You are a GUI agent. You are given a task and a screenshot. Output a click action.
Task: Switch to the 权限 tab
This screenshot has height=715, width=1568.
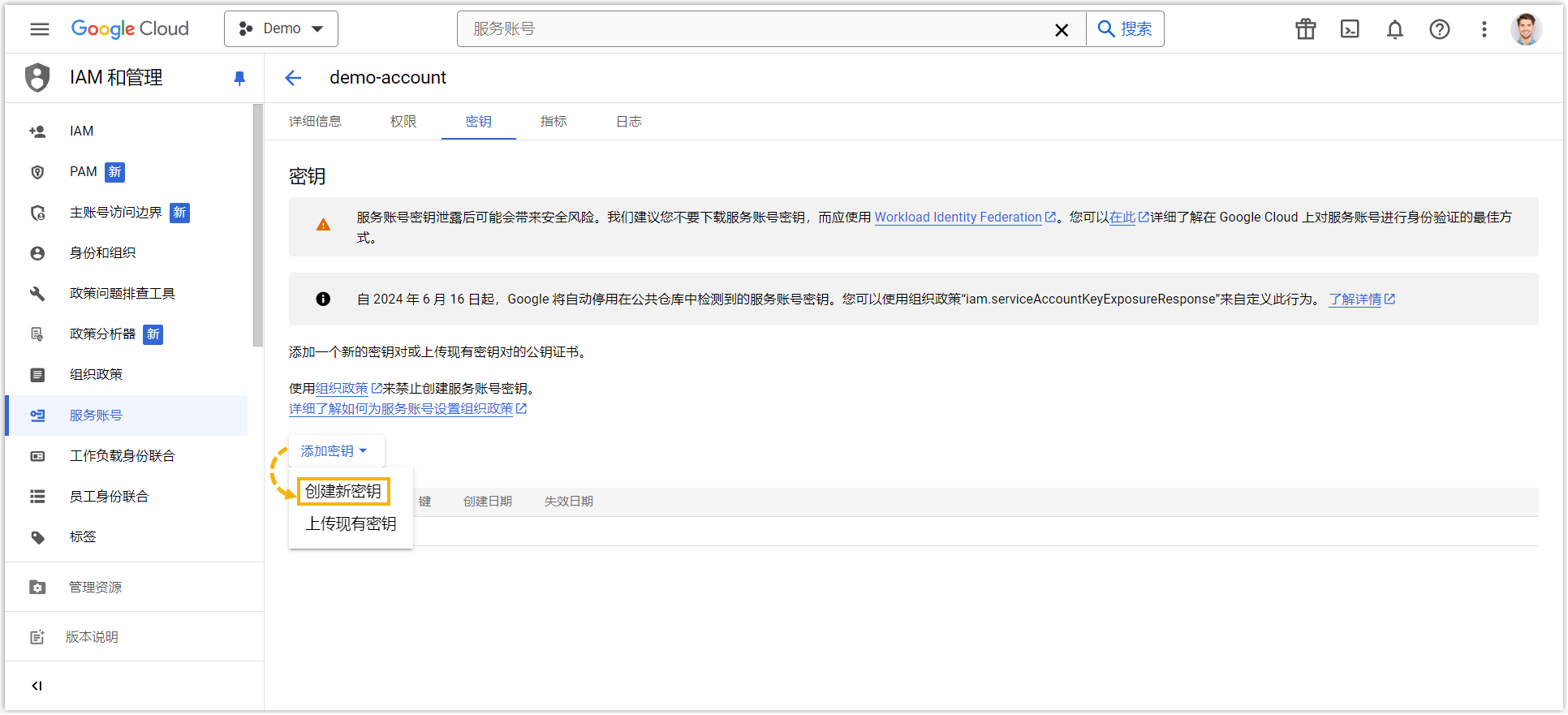tap(403, 122)
